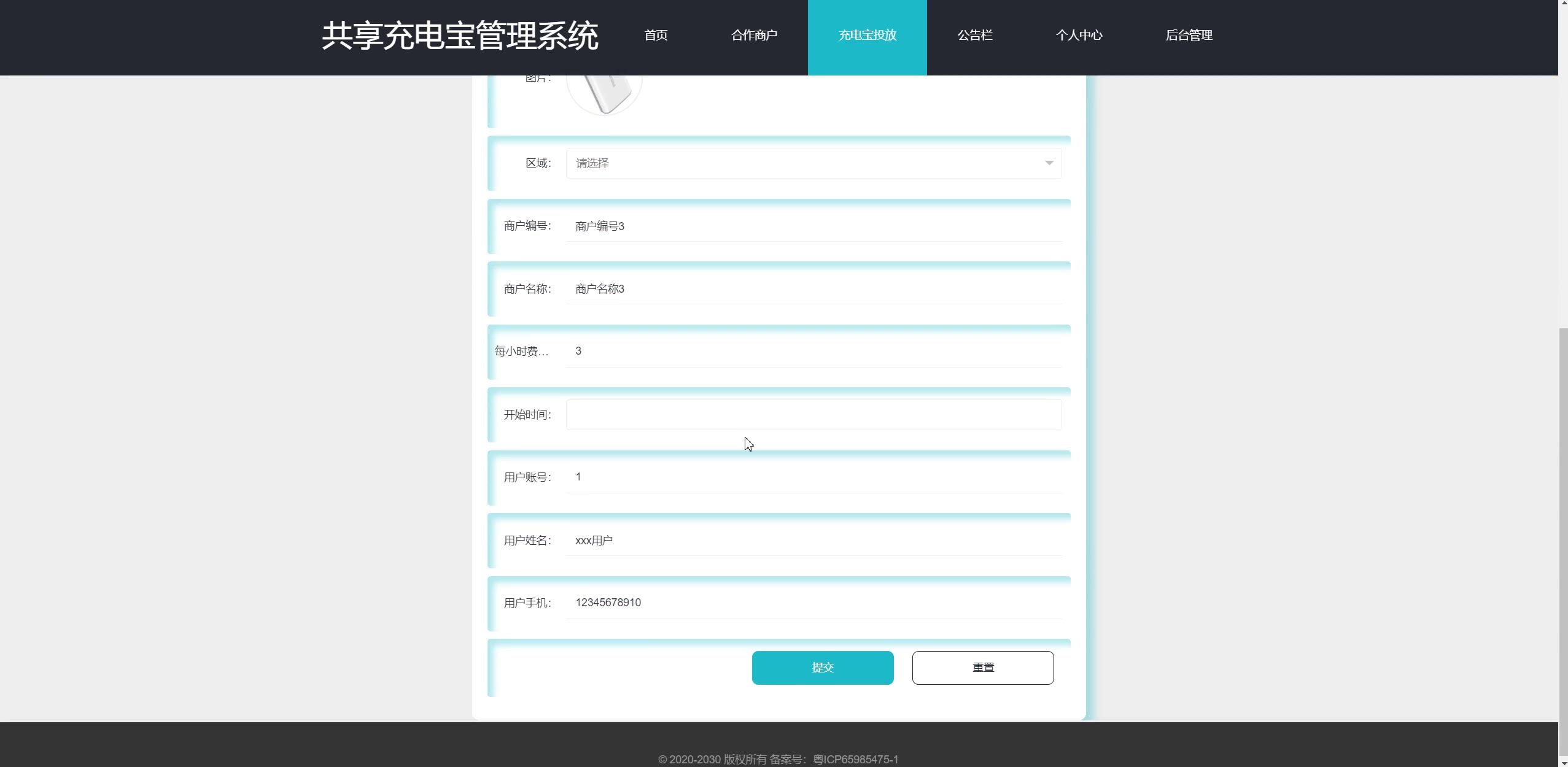Click the 用户手机 phone number field
1568x767 pixels.
pos(813,603)
